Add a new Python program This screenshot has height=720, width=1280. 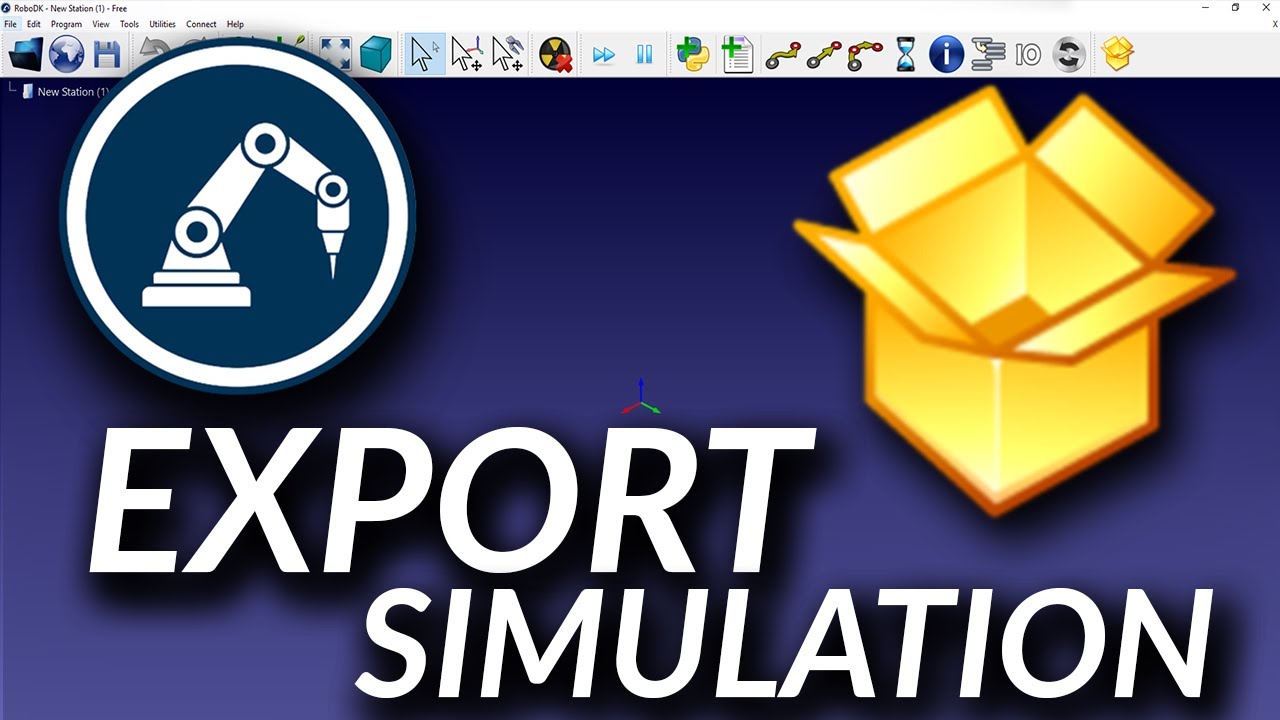[693, 54]
